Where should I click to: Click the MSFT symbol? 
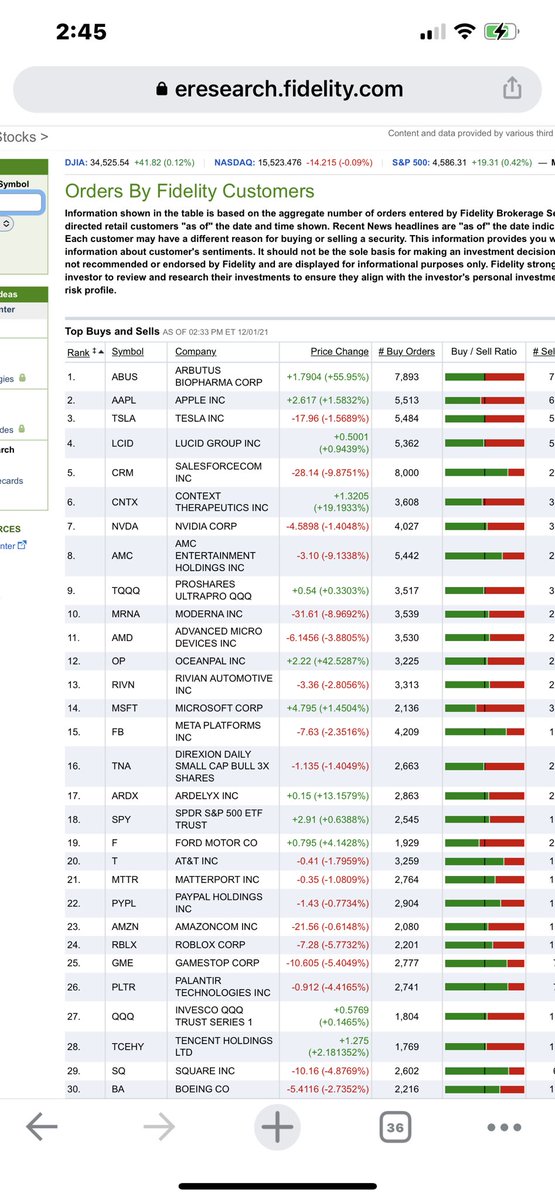126,708
